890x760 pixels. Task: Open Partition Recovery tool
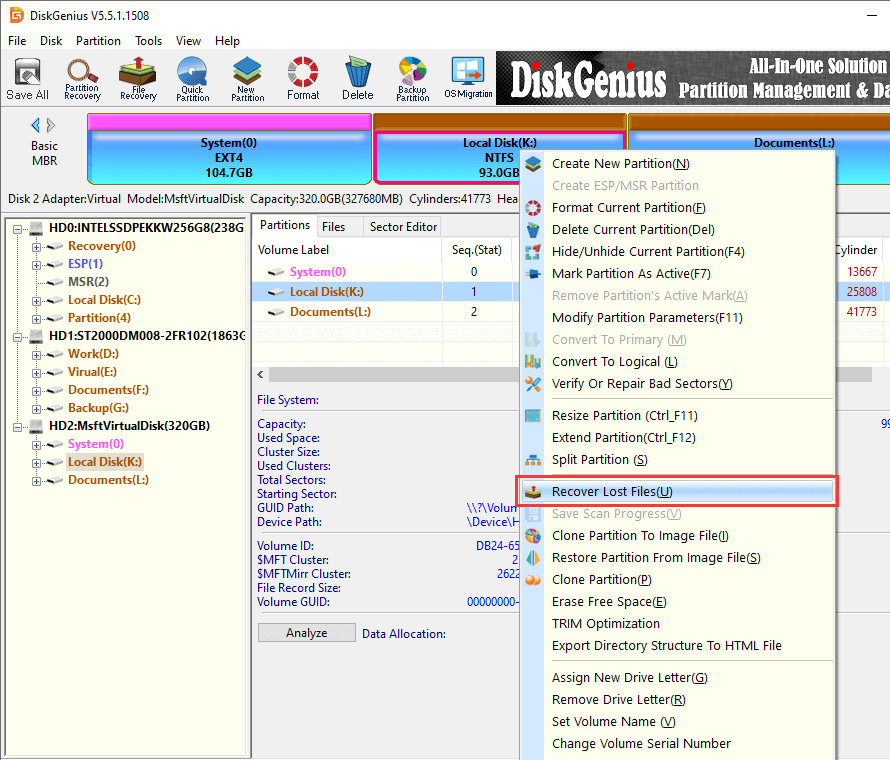click(82, 78)
